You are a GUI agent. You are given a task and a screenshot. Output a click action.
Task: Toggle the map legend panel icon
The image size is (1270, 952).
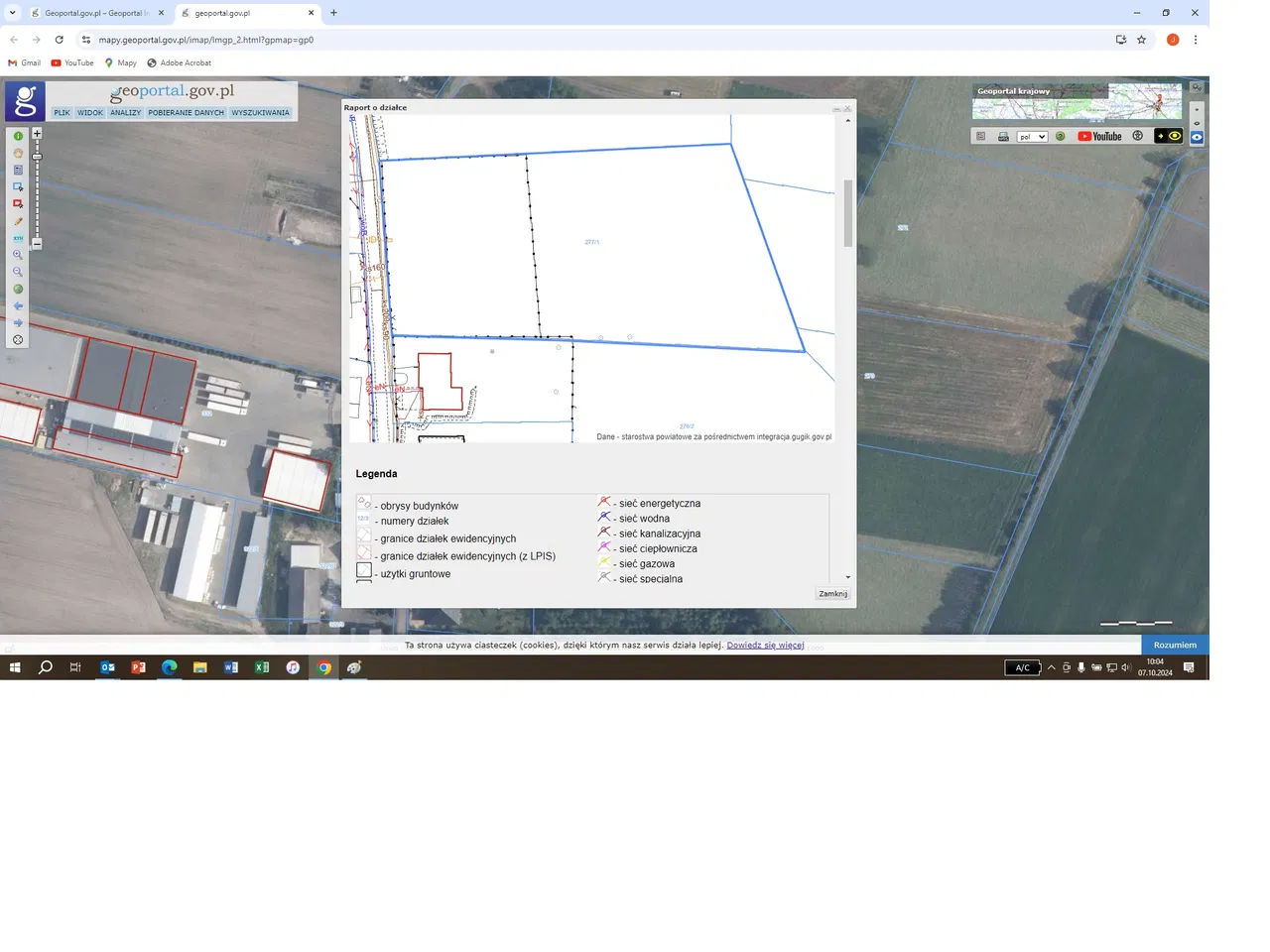pos(981,137)
